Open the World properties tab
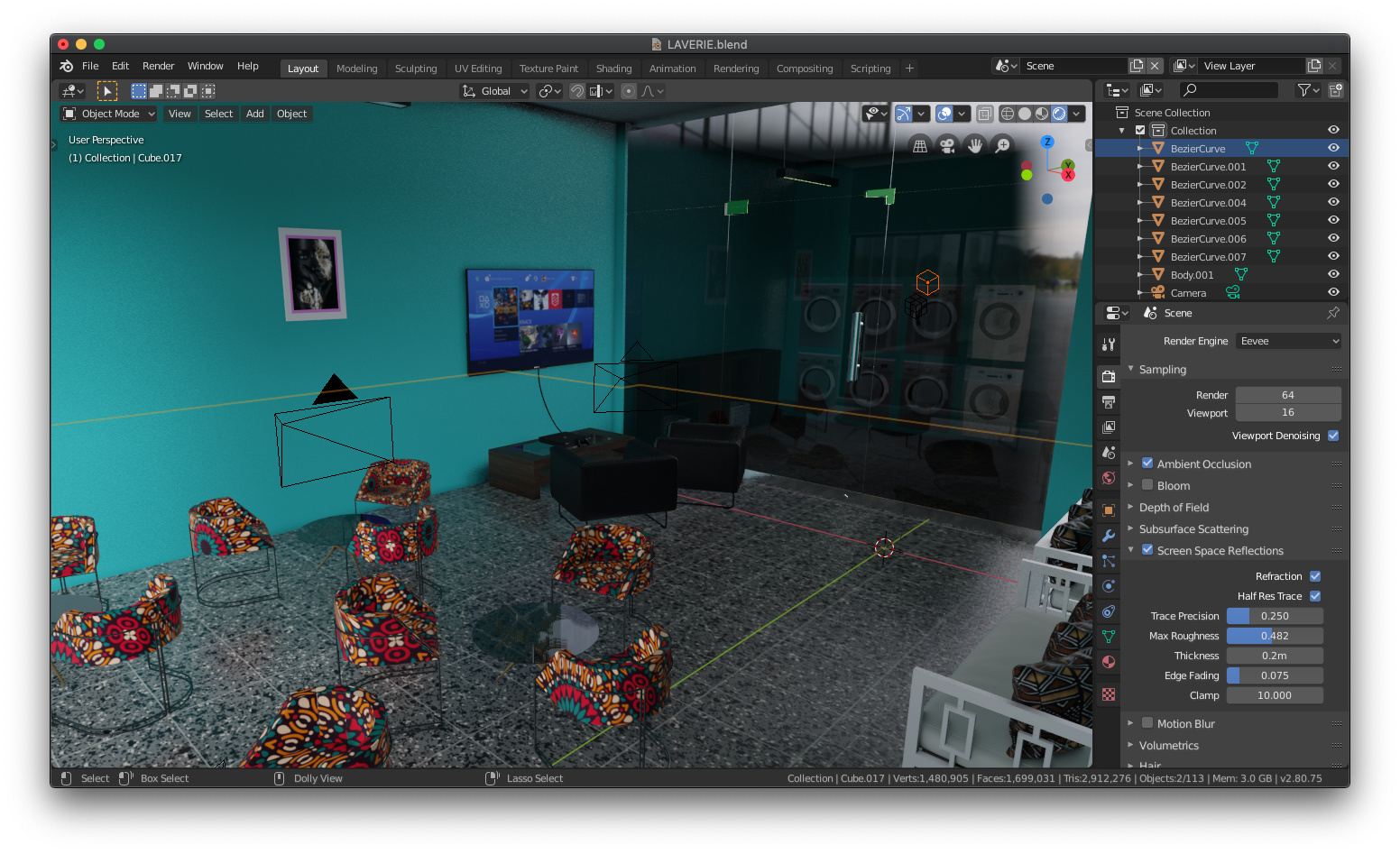 point(1109,478)
